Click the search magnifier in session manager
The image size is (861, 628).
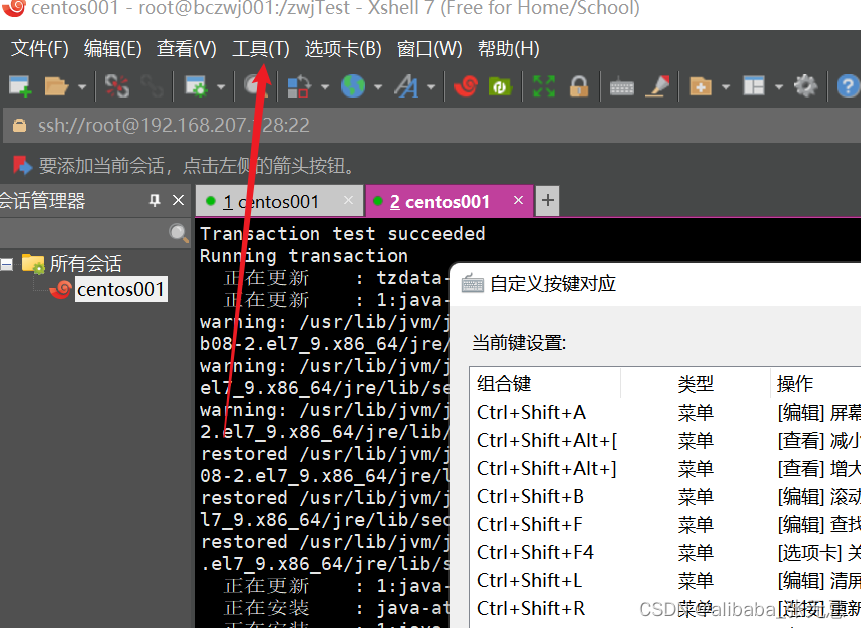point(178,232)
